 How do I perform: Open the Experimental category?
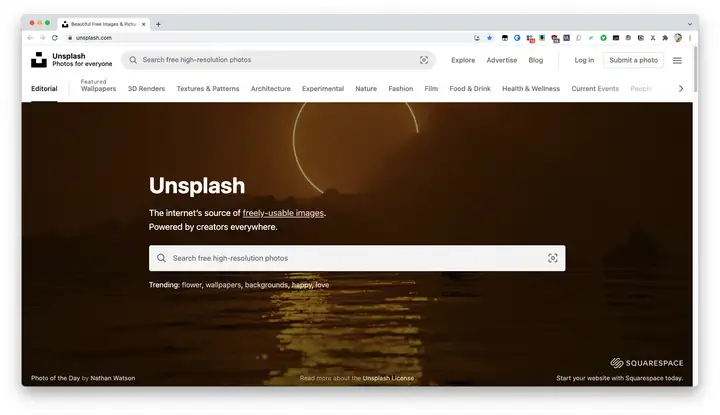323,89
